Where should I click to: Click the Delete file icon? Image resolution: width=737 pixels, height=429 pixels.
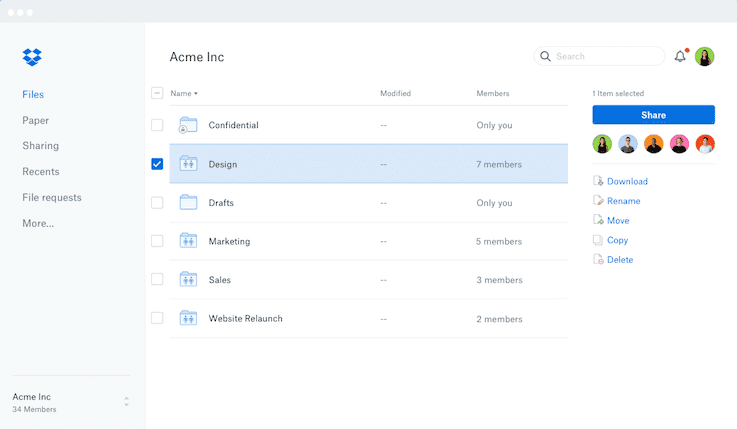click(598, 260)
